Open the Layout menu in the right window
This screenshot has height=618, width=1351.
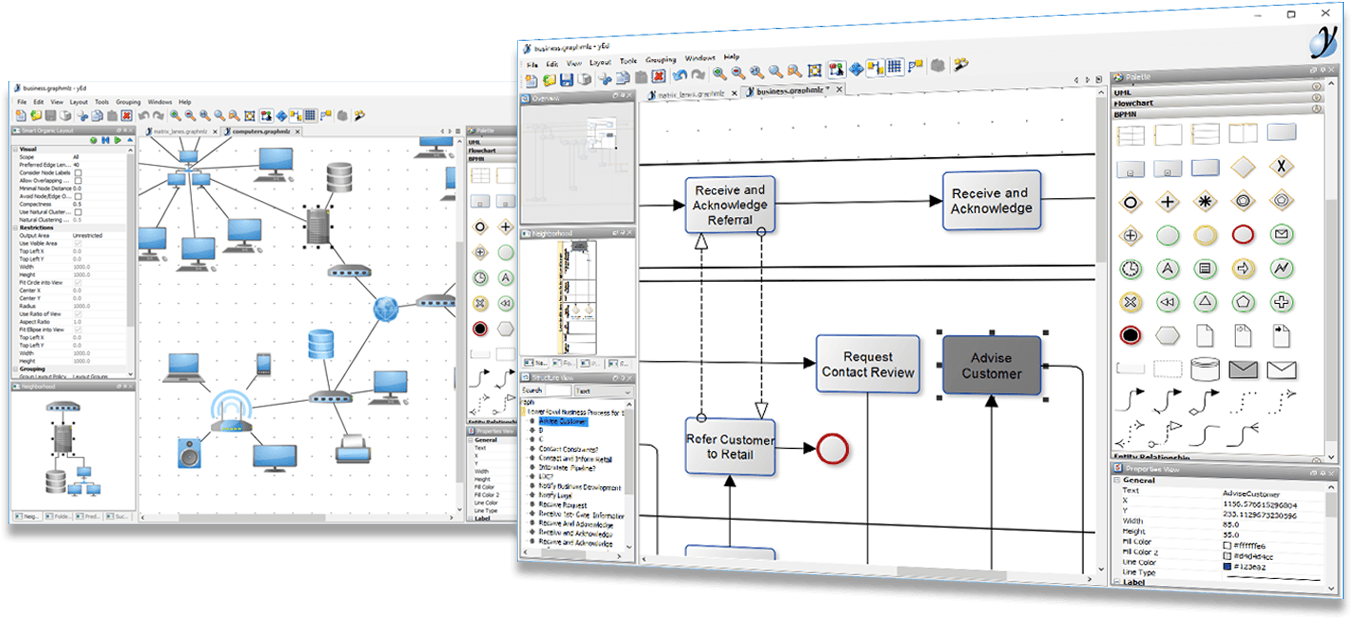coord(600,62)
